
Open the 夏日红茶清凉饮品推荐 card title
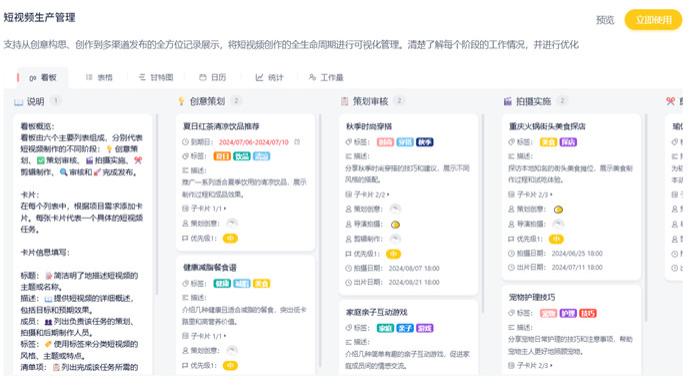[221, 126]
